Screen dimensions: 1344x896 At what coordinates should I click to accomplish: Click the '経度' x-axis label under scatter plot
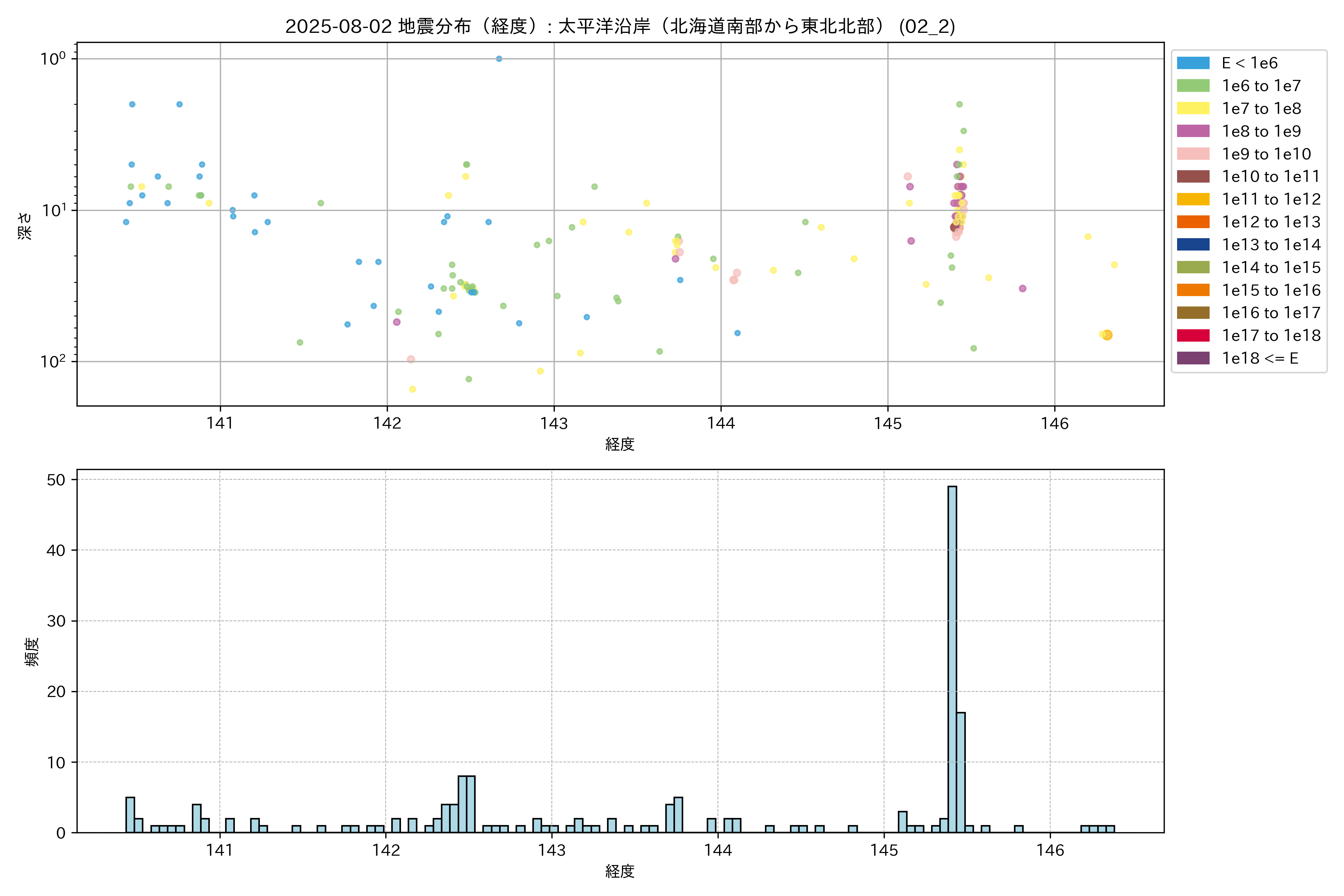[620, 444]
